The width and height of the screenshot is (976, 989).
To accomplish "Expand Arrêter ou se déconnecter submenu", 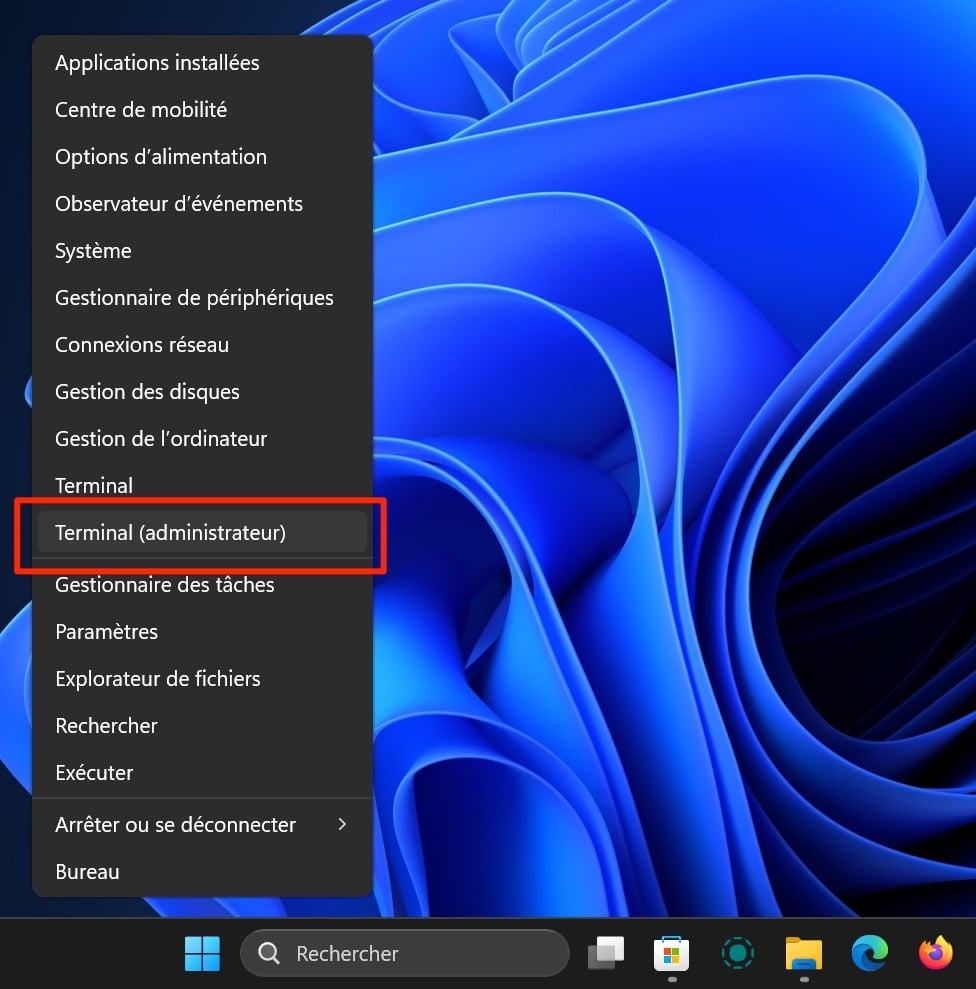I will click(202, 824).
